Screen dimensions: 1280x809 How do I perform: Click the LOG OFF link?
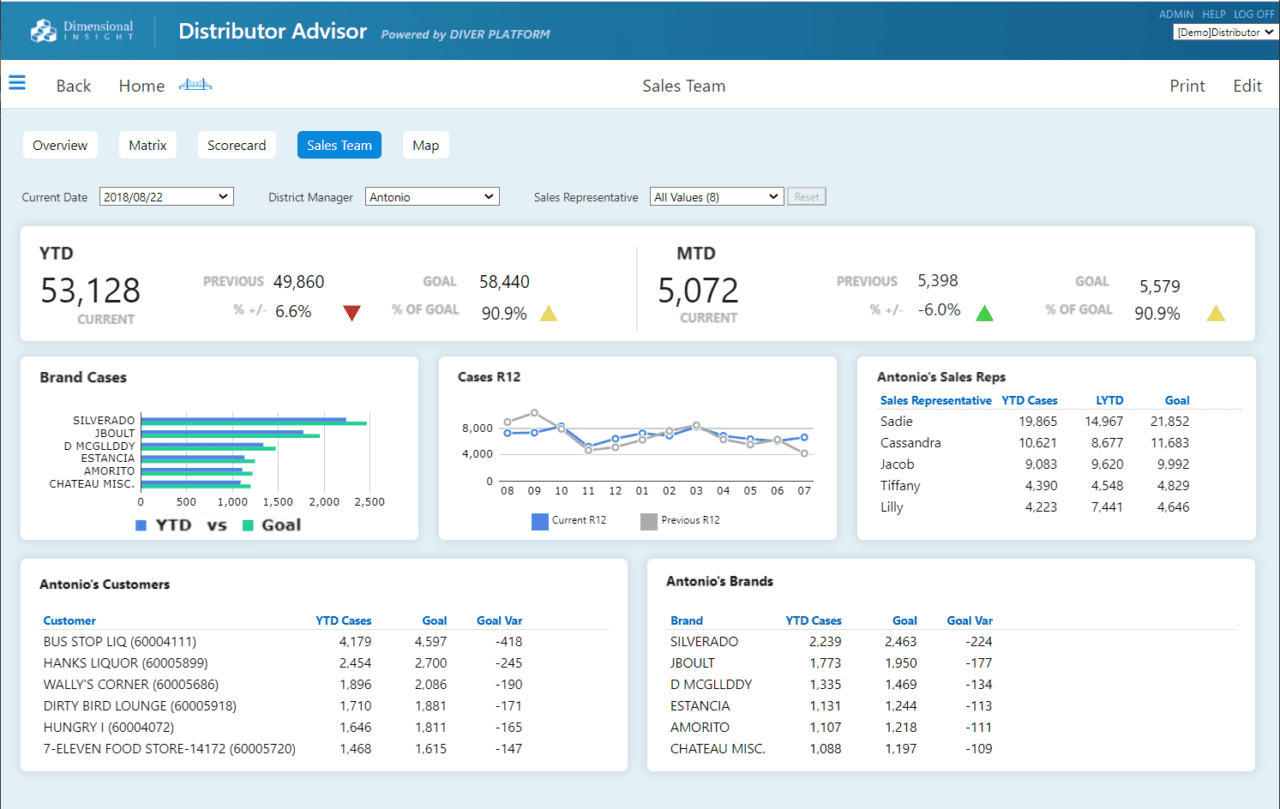[1253, 14]
